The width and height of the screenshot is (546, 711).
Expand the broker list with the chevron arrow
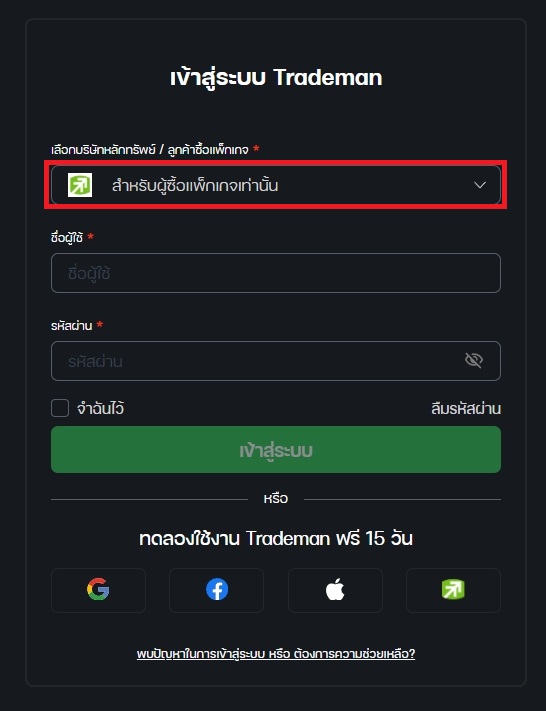(x=480, y=185)
